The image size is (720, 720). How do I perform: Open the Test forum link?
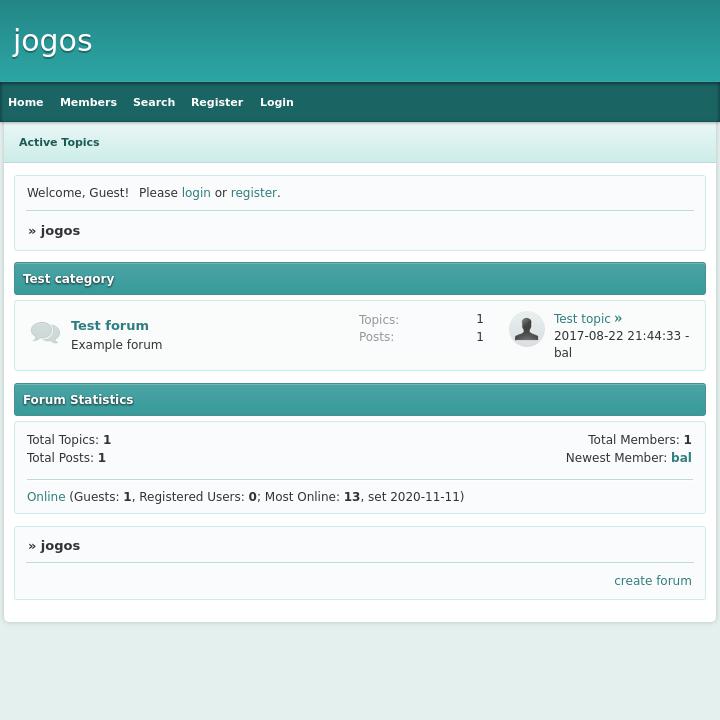pos(110,325)
